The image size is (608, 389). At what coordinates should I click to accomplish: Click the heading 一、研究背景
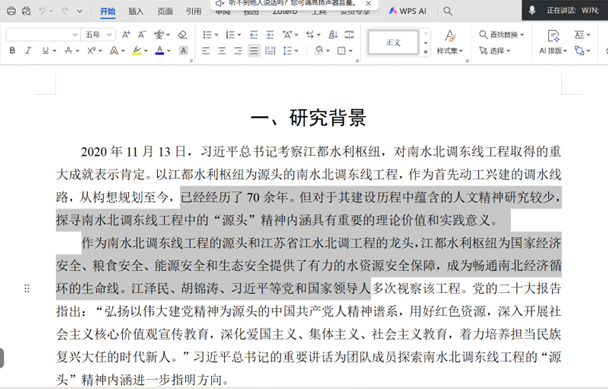(x=309, y=118)
